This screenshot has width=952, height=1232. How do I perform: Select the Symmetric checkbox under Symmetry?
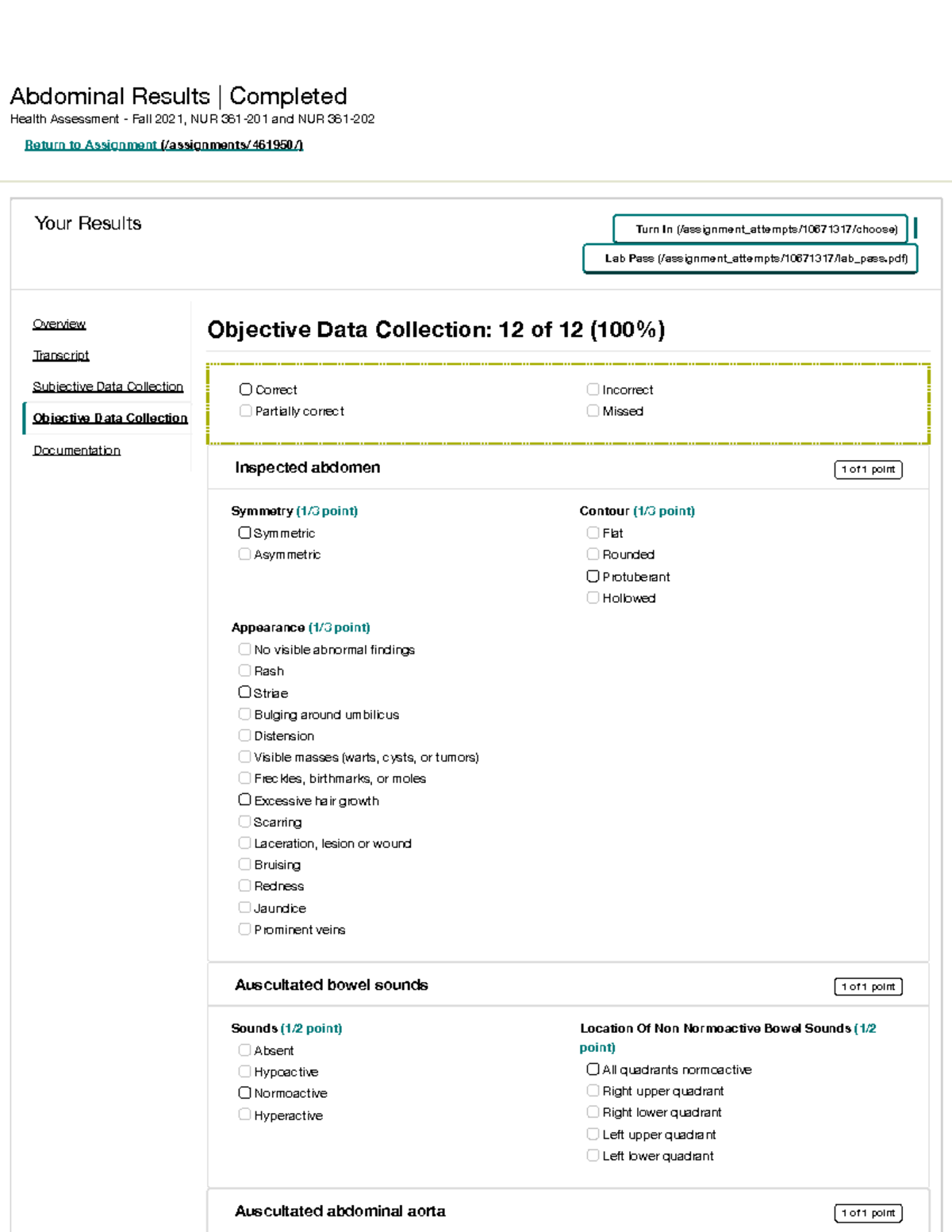[244, 532]
